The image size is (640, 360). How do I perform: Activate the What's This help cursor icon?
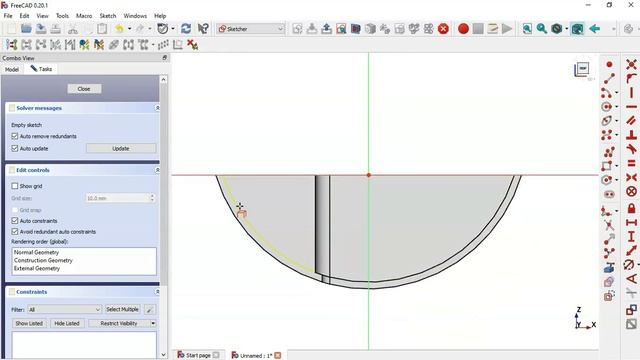(203, 29)
